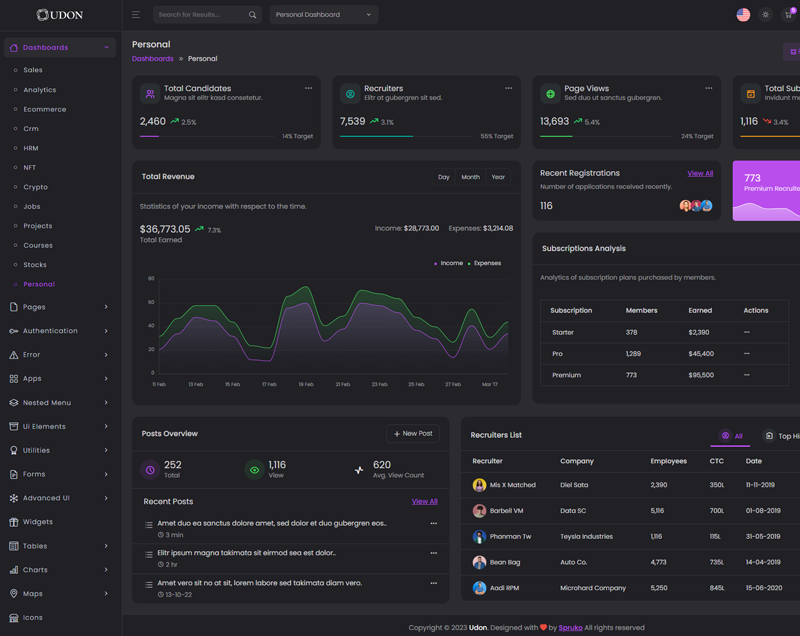Open options for first recent post
Image resolution: width=800 pixels, height=636 pixels.
(433, 523)
